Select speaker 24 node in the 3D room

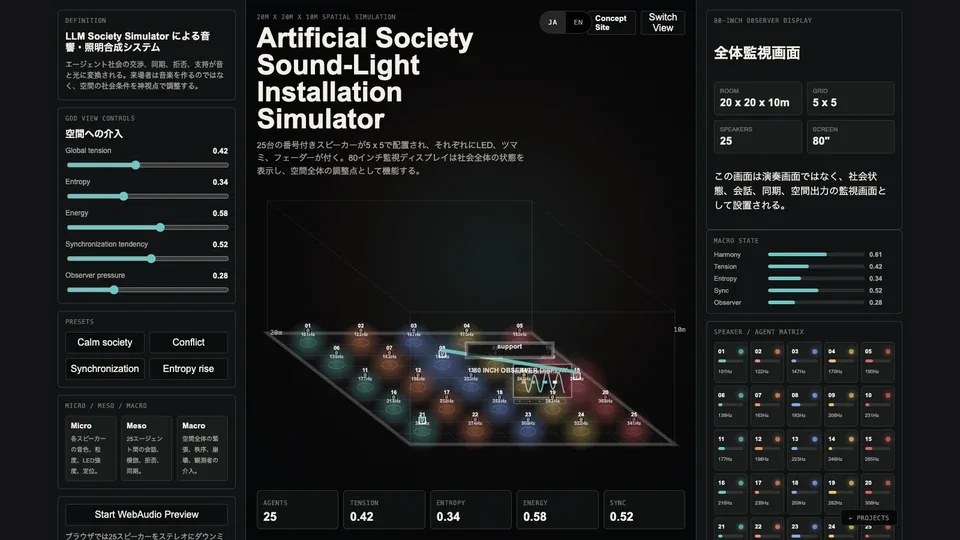[x=580, y=426]
